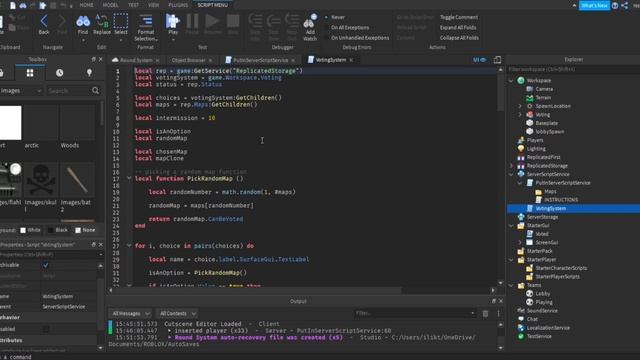Click the code editor horizontal scrollbar

[257, 291]
